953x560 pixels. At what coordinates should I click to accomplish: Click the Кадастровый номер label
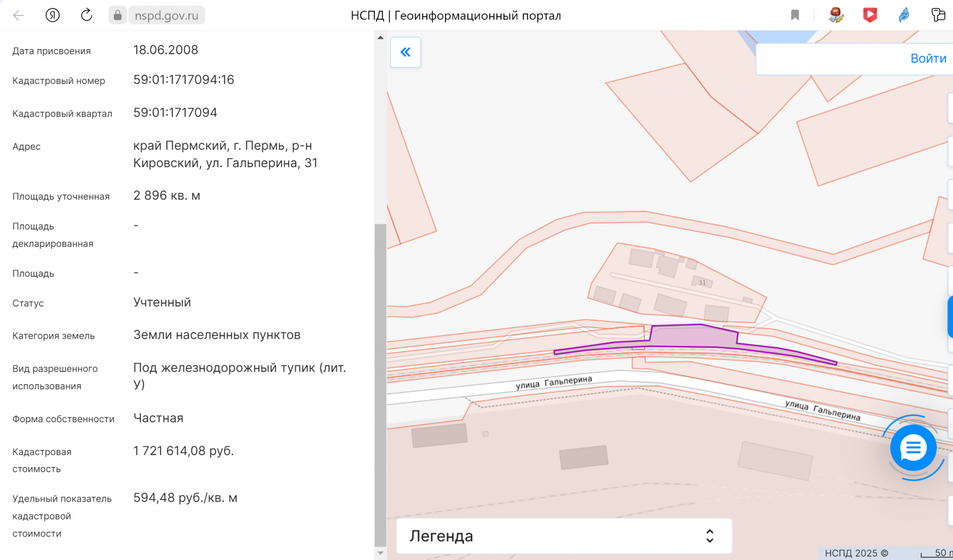tap(58, 81)
